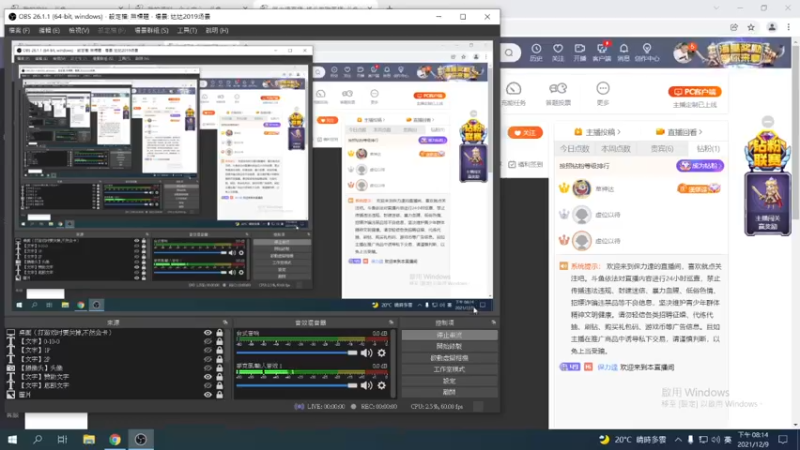Toggle visibility of the 图片 source
The width and height of the screenshot is (800, 450).
207,394
